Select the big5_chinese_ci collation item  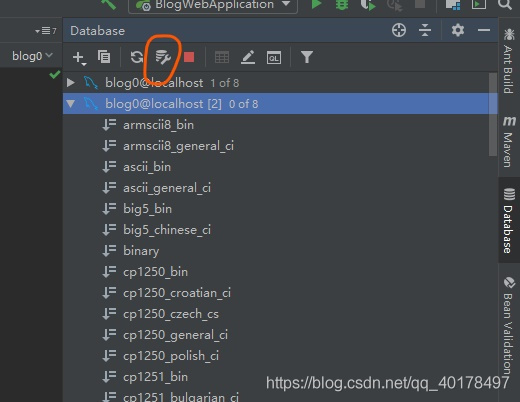(167, 230)
